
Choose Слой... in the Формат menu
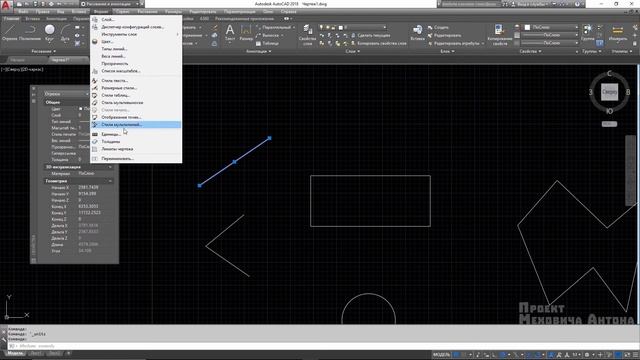tap(136, 19)
